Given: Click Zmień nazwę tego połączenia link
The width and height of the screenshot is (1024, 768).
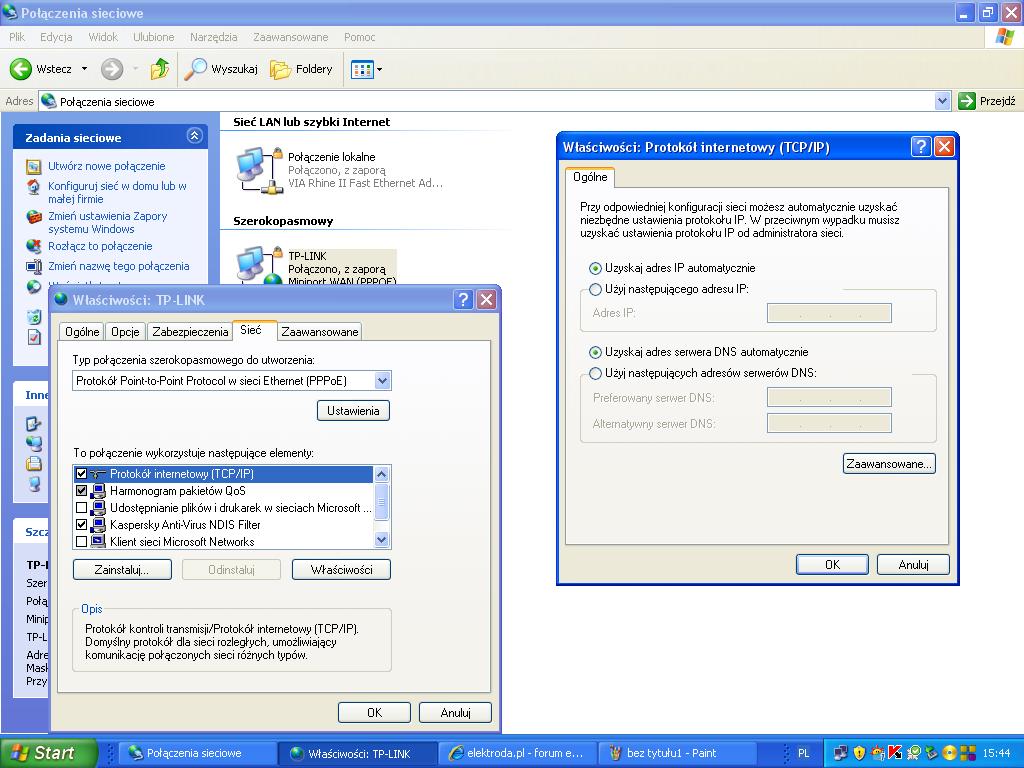Looking at the screenshot, I should (x=119, y=266).
